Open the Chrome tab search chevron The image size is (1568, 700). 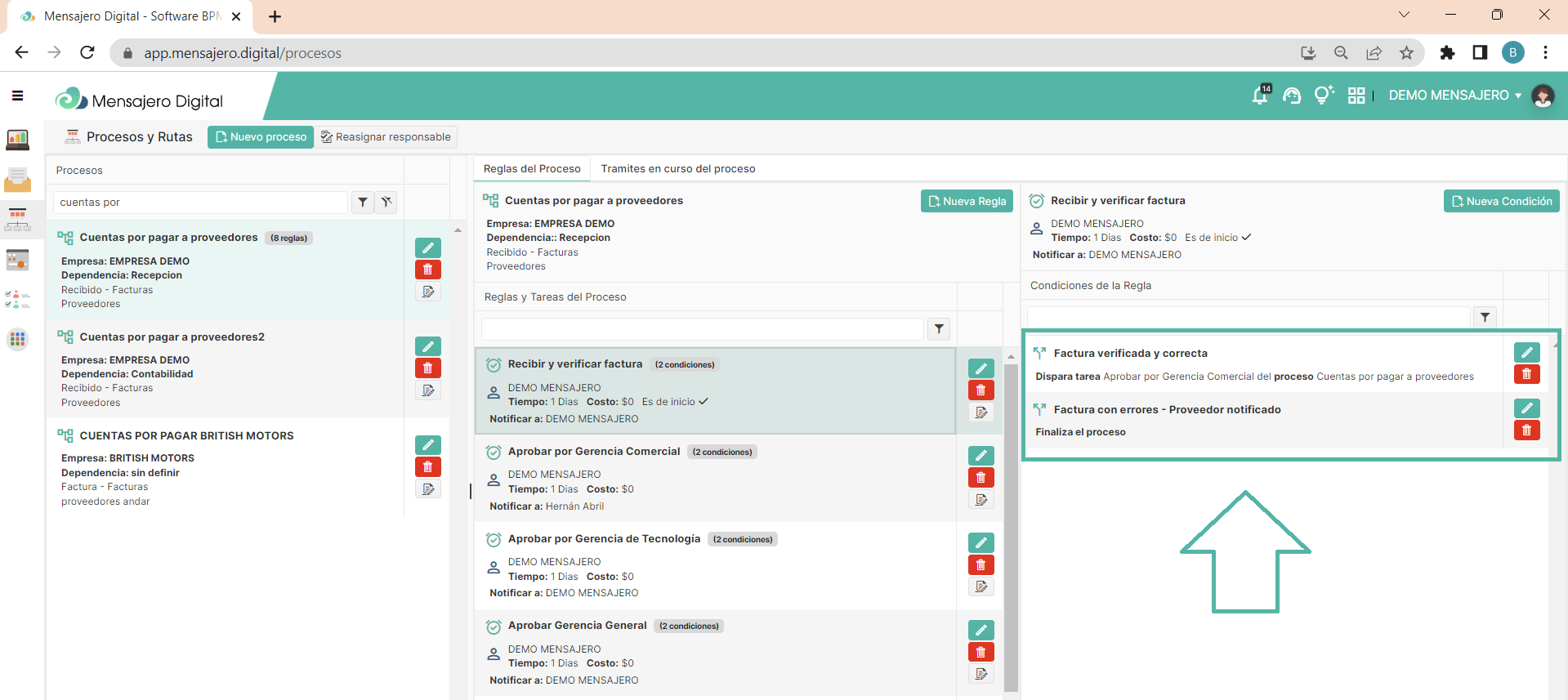pos(1404,15)
